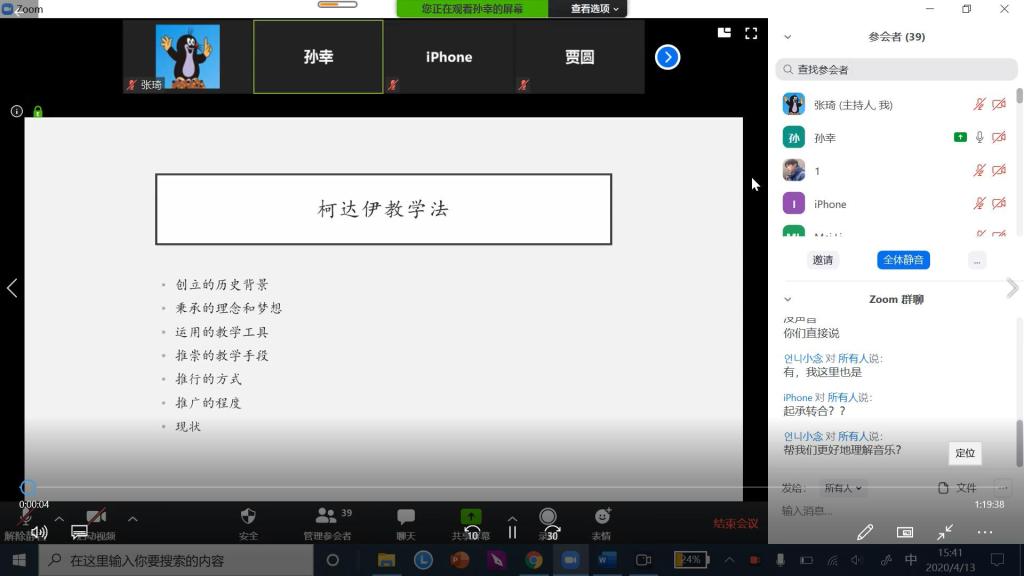This screenshot has width=1024, height=576.
Task: Click the pencil annotate icon
Action: click(865, 532)
